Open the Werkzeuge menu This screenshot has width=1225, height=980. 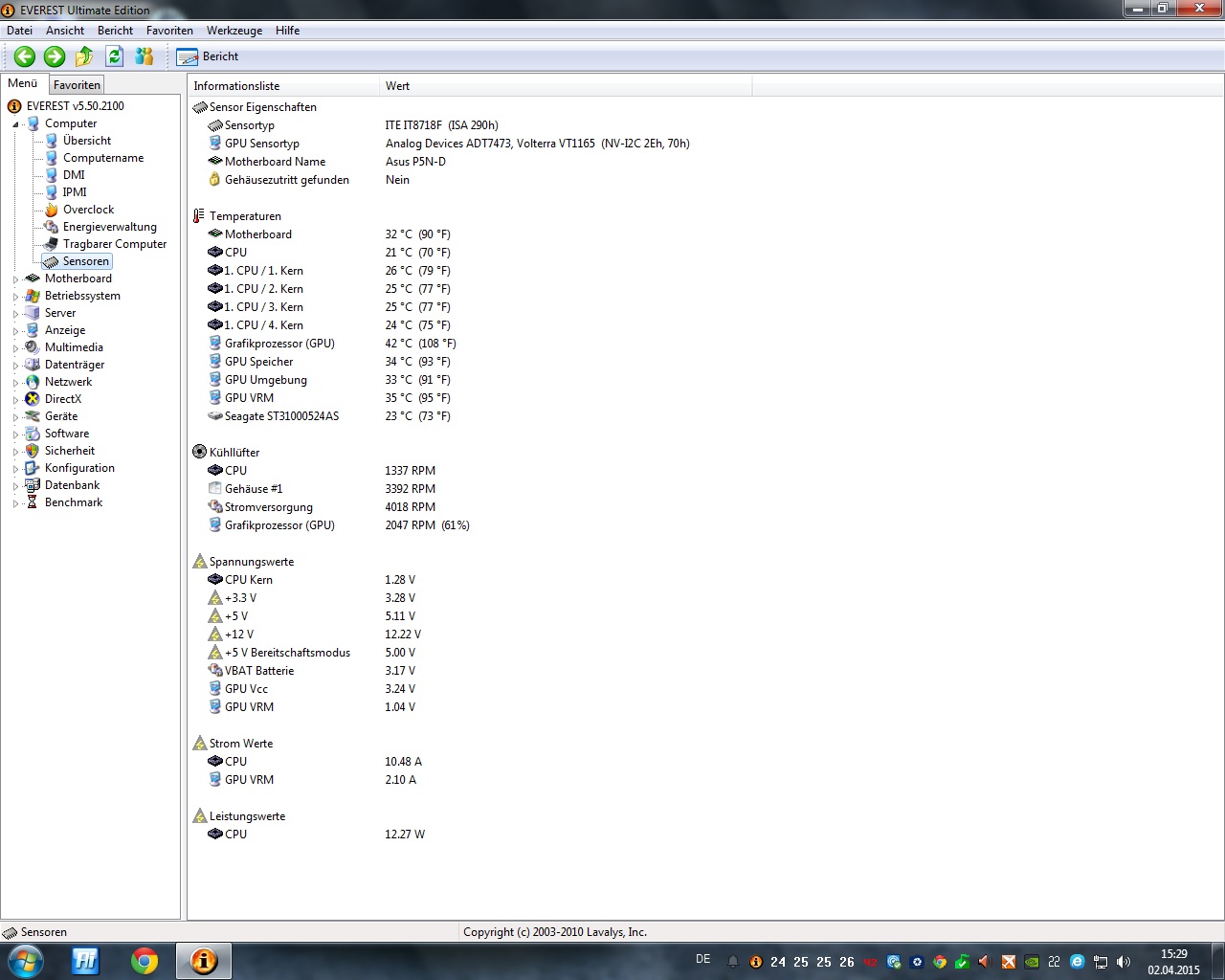pyautogui.click(x=234, y=31)
